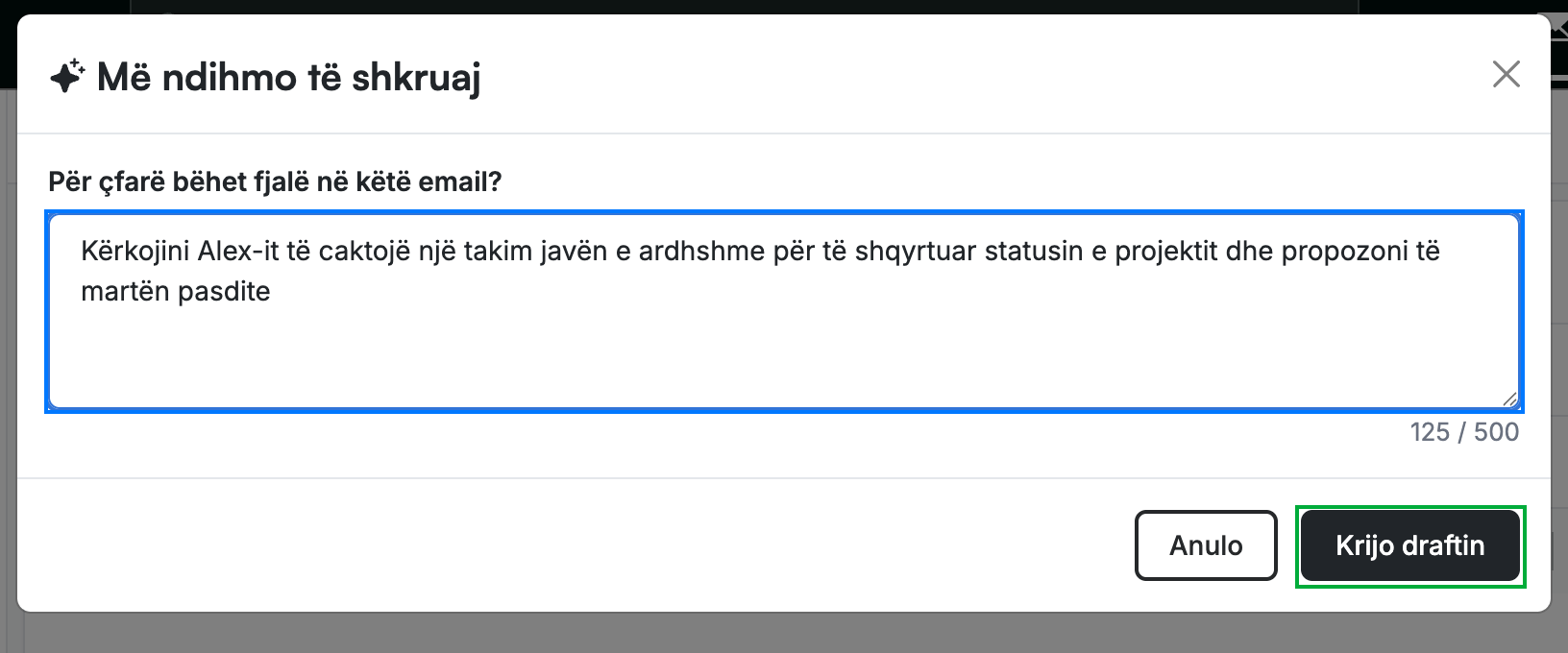The image size is (1568, 653).
Task: Click the '125 / 500' character counter
Action: coord(1464,432)
